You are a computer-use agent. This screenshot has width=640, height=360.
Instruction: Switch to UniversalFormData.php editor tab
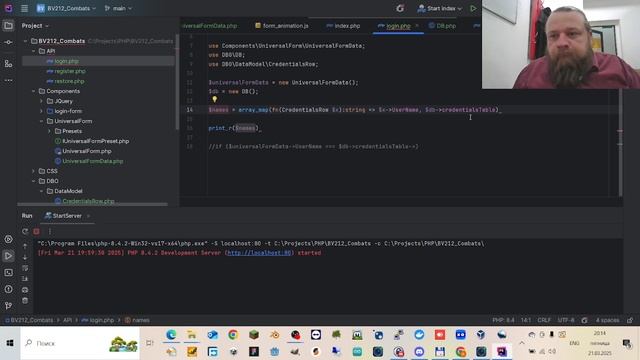(209, 26)
